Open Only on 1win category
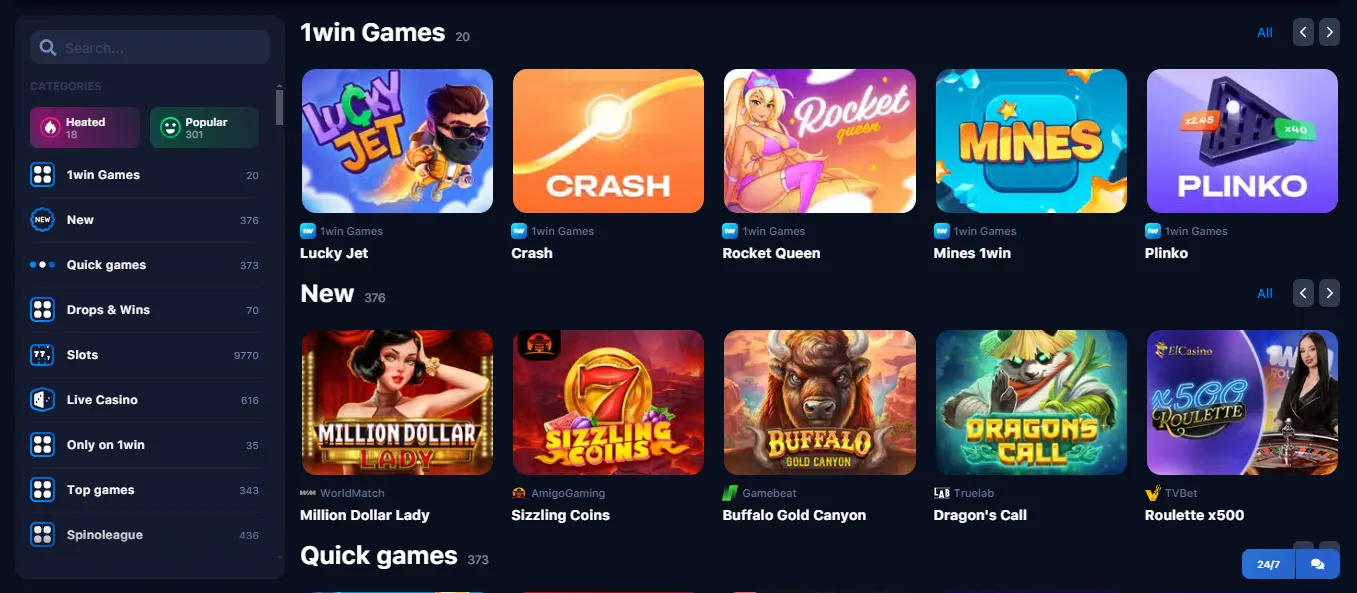The height and width of the screenshot is (593, 1357). (145, 445)
